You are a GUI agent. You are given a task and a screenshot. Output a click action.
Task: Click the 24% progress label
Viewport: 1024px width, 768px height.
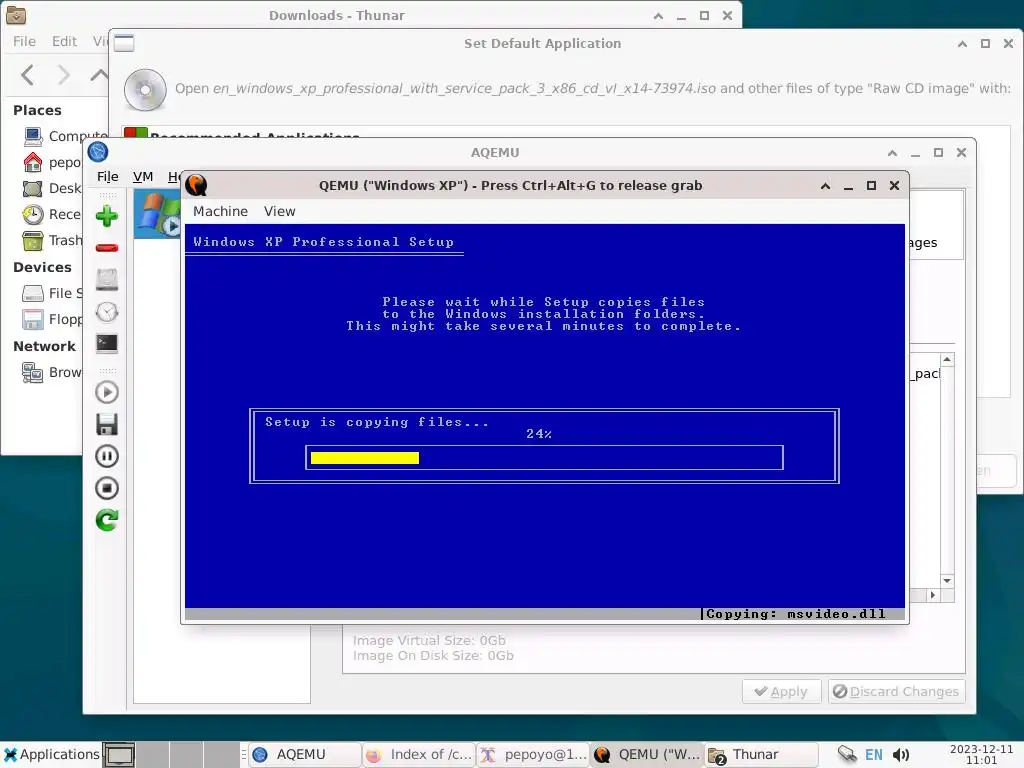click(539, 434)
